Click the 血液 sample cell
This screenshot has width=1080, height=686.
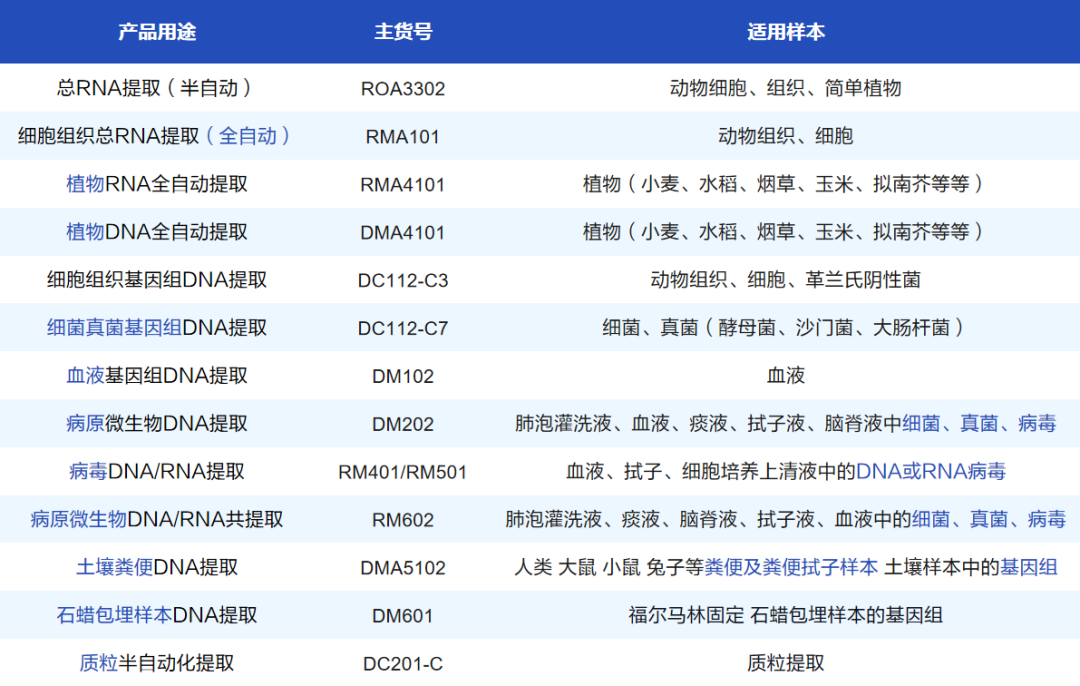786,375
